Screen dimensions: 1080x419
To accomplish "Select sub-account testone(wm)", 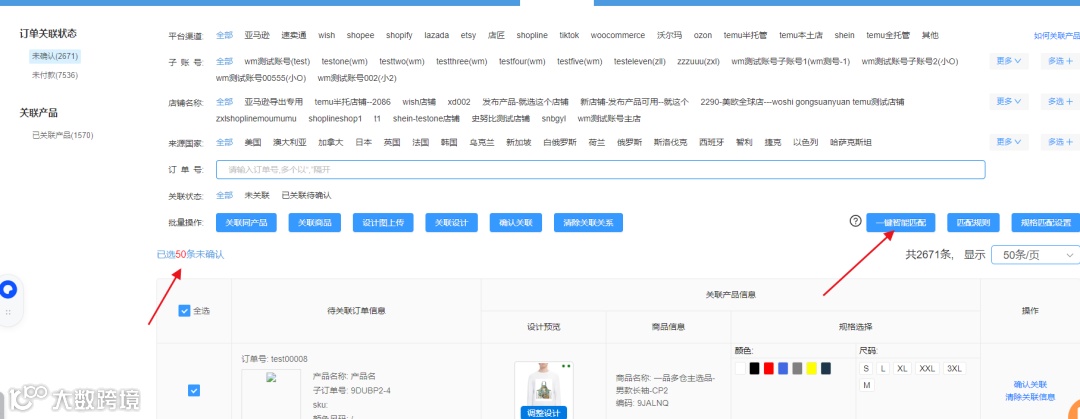I will (x=344, y=61).
